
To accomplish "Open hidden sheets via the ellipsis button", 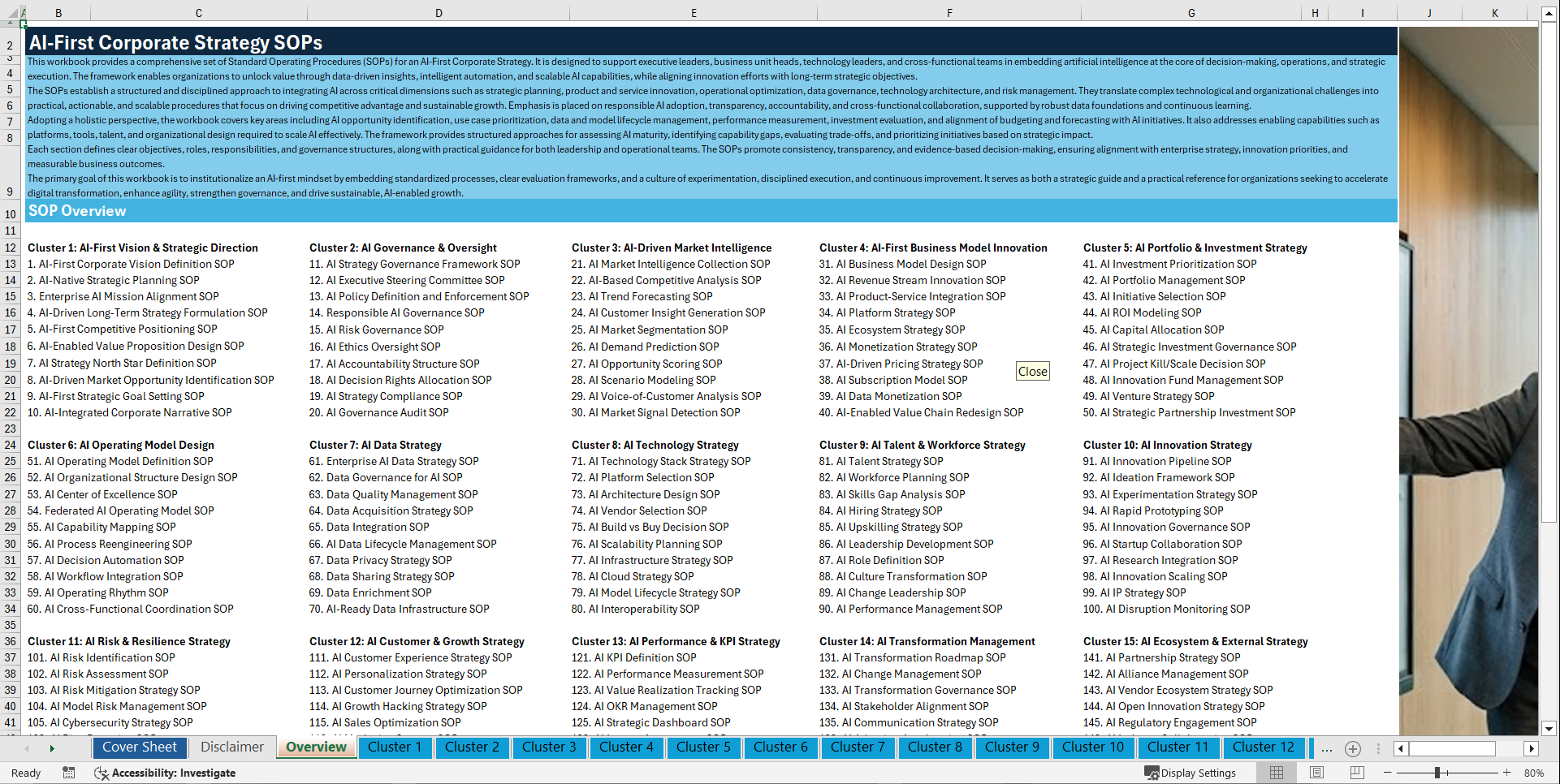I will [x=1327, y=749].
